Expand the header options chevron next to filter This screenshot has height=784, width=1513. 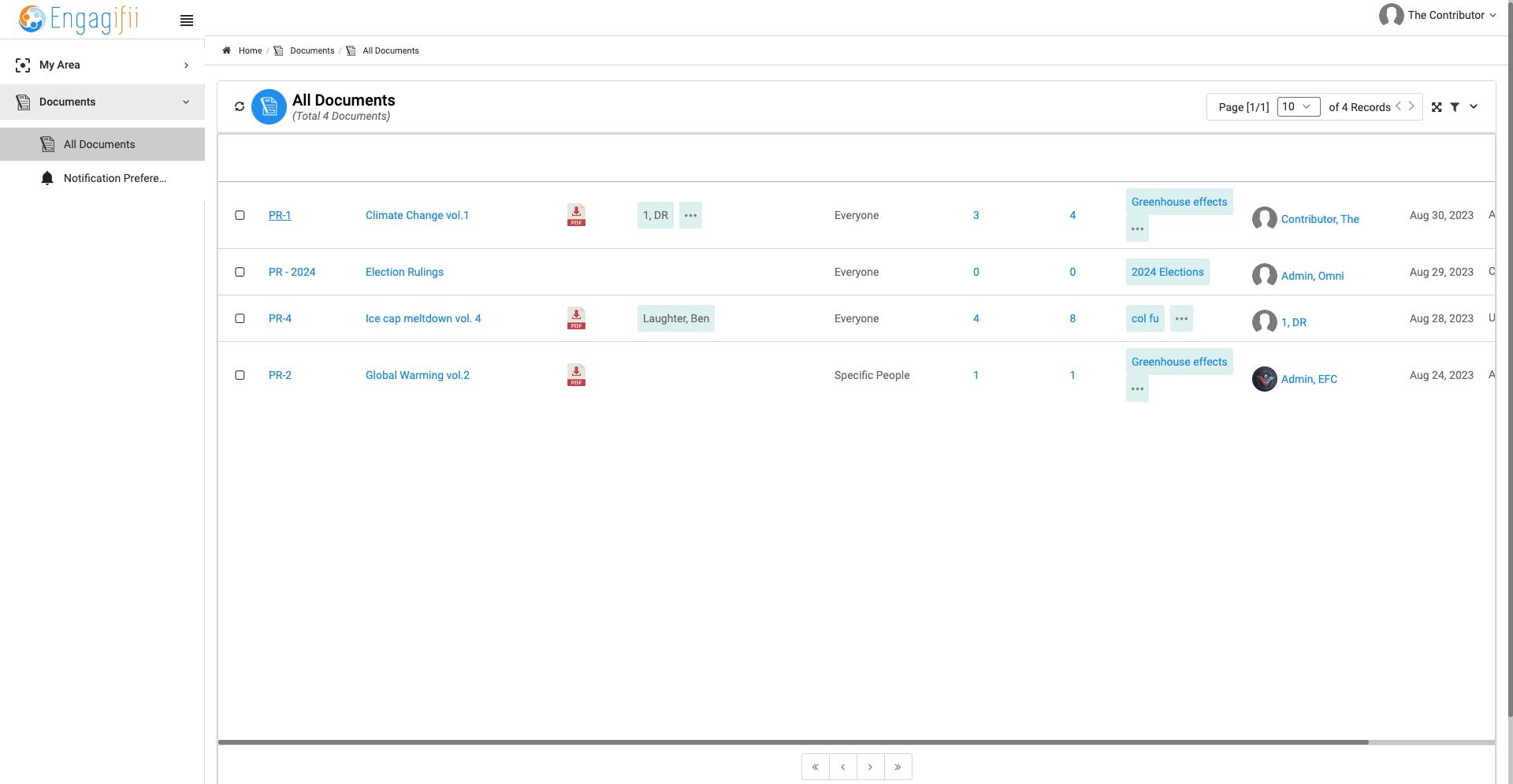click(x=1474, y=106)
